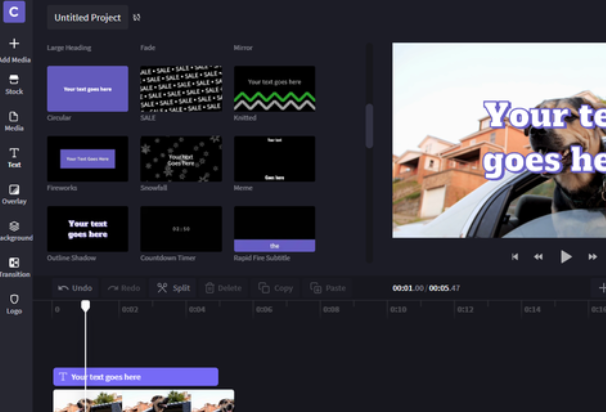Click the Undo button
This screenshot has width=606, height=412.
tap(75, 288)
